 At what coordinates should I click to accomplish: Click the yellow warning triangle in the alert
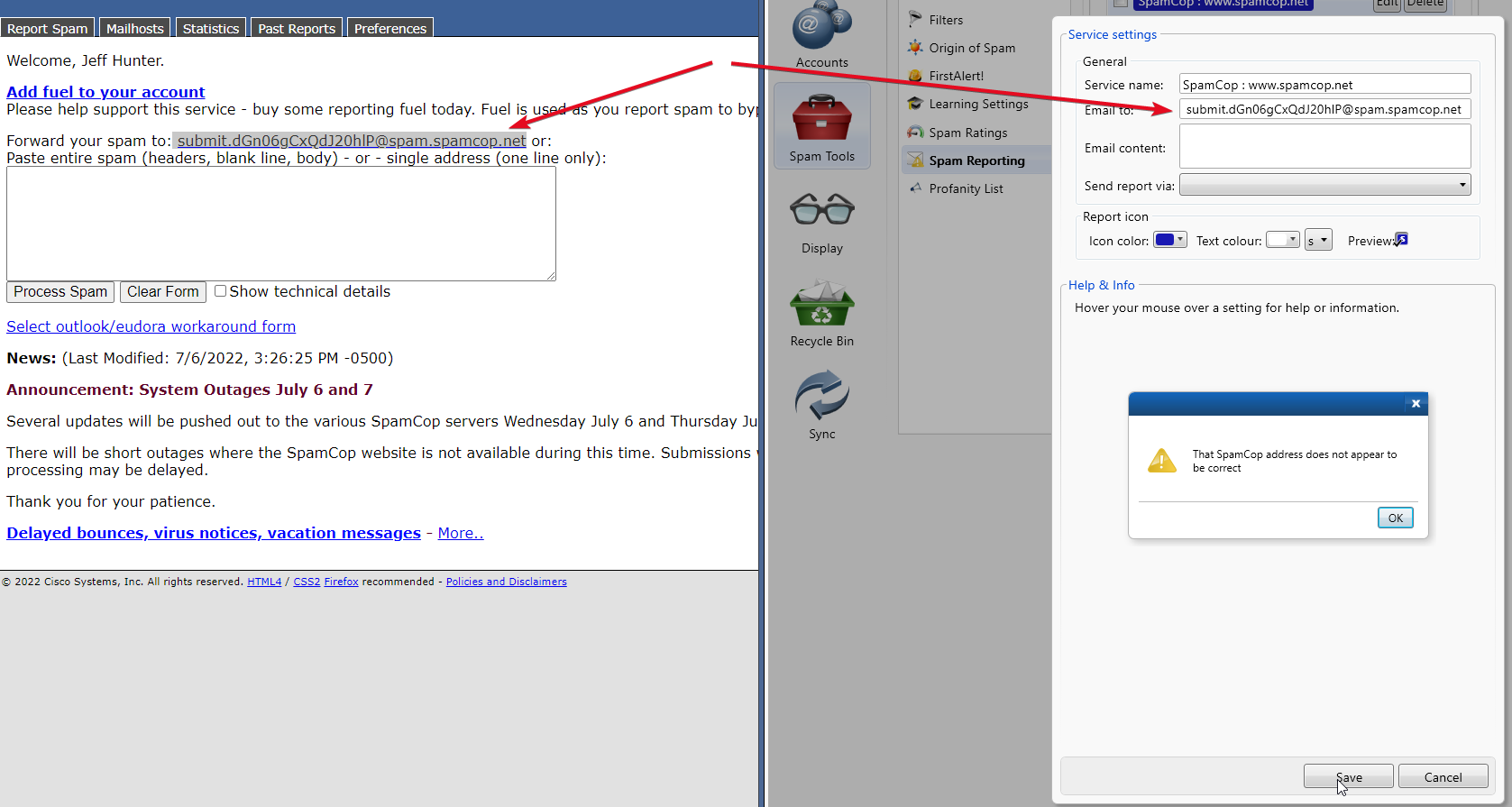1161,461
